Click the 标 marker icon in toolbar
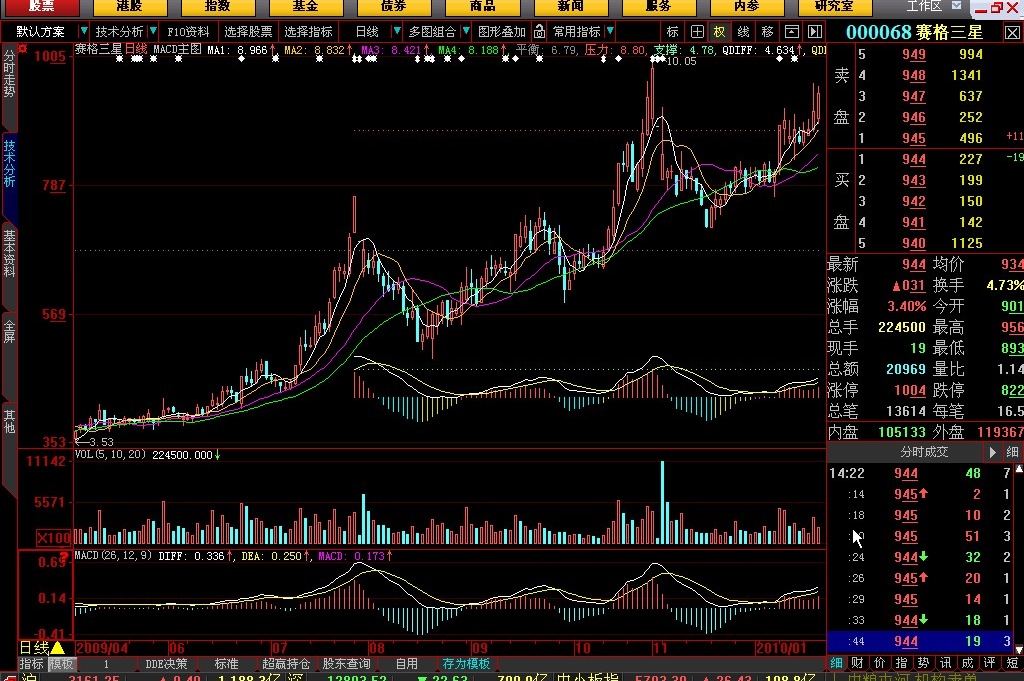1024x681 pixels. (x=673, y=31)
